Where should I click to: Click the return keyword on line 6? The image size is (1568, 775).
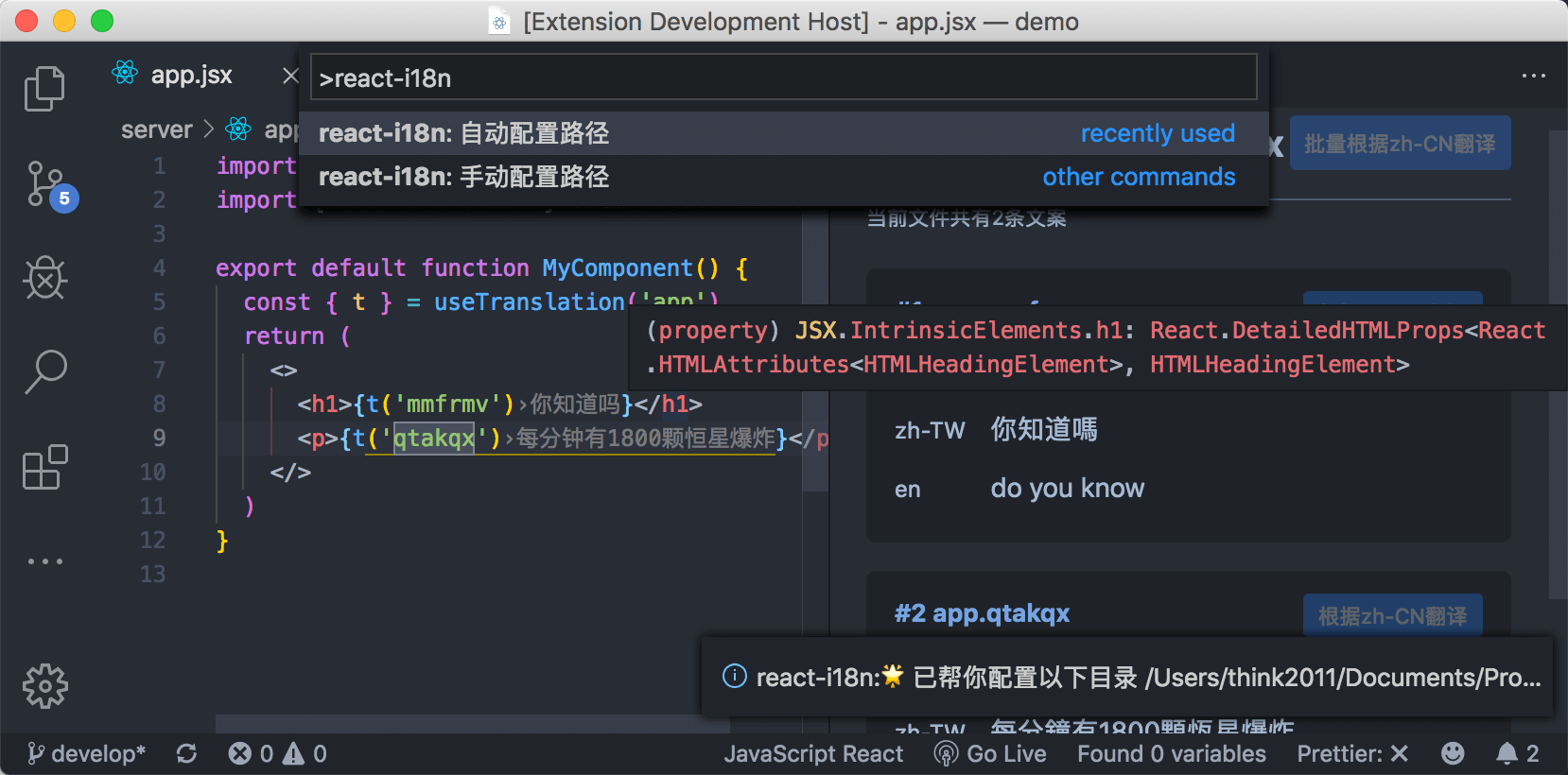[x=284, y=336]
